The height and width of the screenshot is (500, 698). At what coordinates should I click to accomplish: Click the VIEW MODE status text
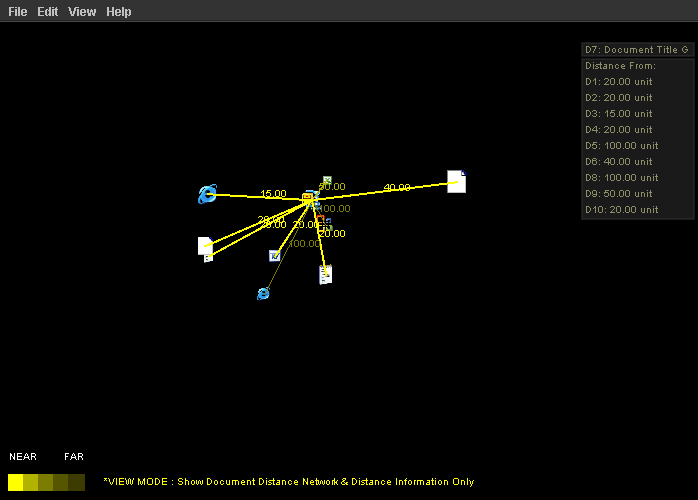[288, 482]
